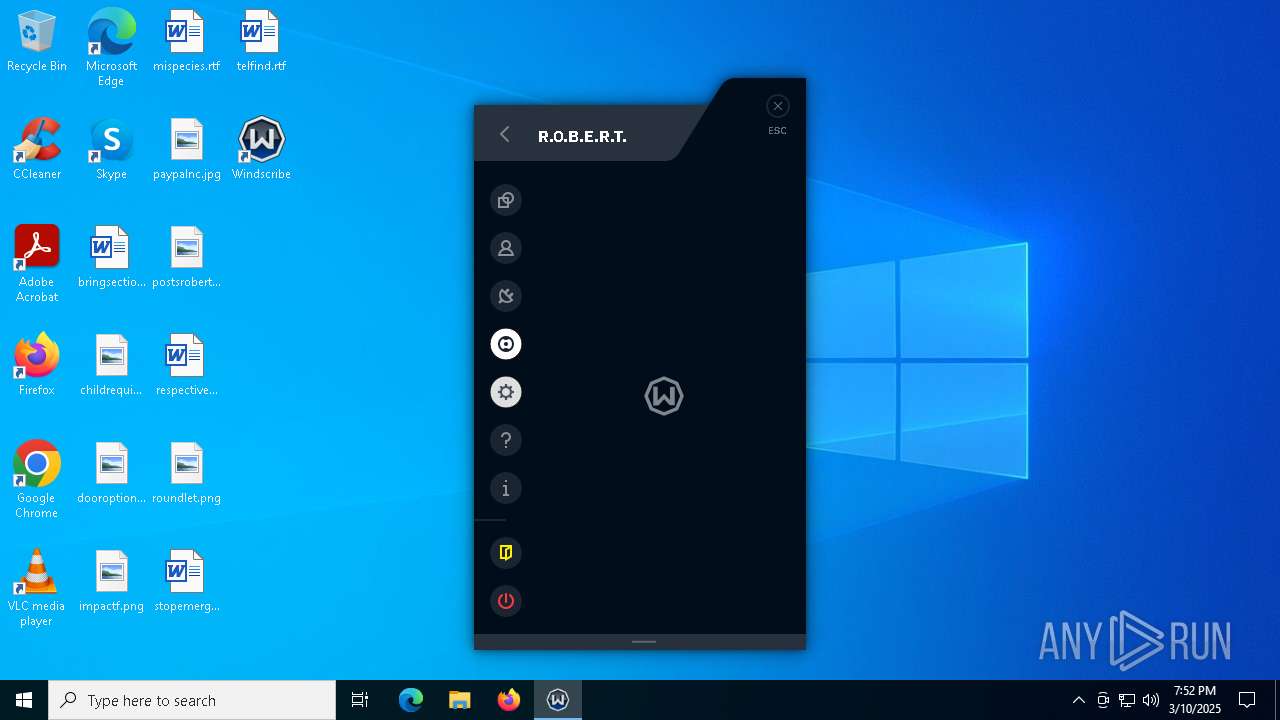Select Firefox desktop shortcut
1280x720 pixels.
37,366
